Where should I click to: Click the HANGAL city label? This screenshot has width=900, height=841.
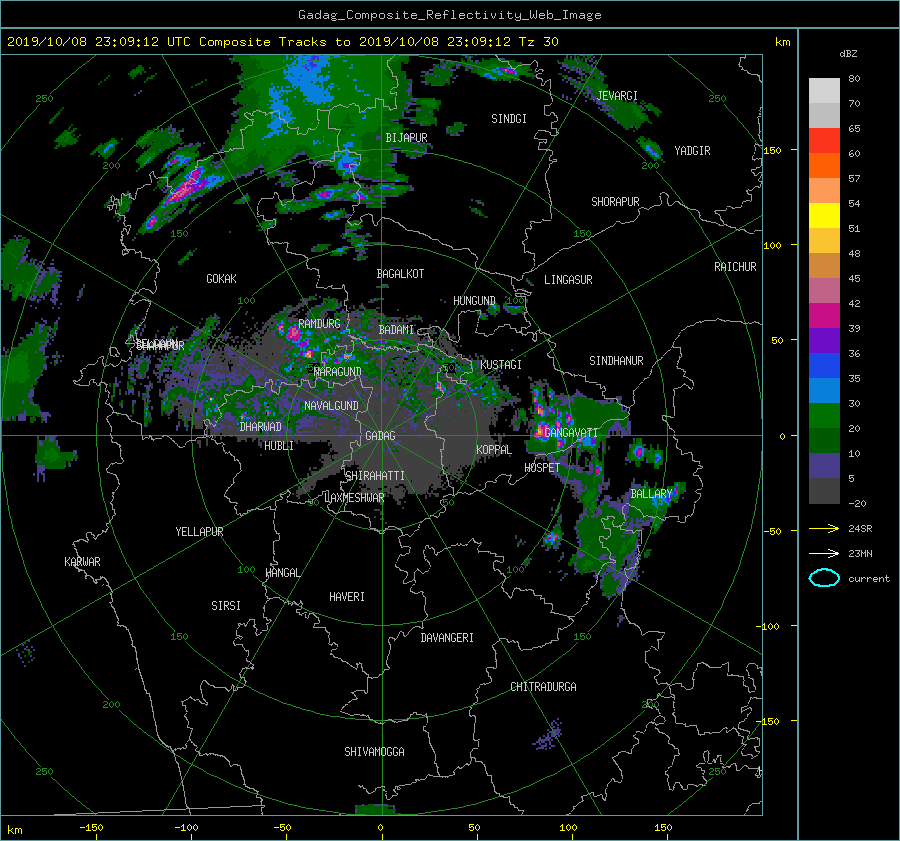tap(282, 573)
